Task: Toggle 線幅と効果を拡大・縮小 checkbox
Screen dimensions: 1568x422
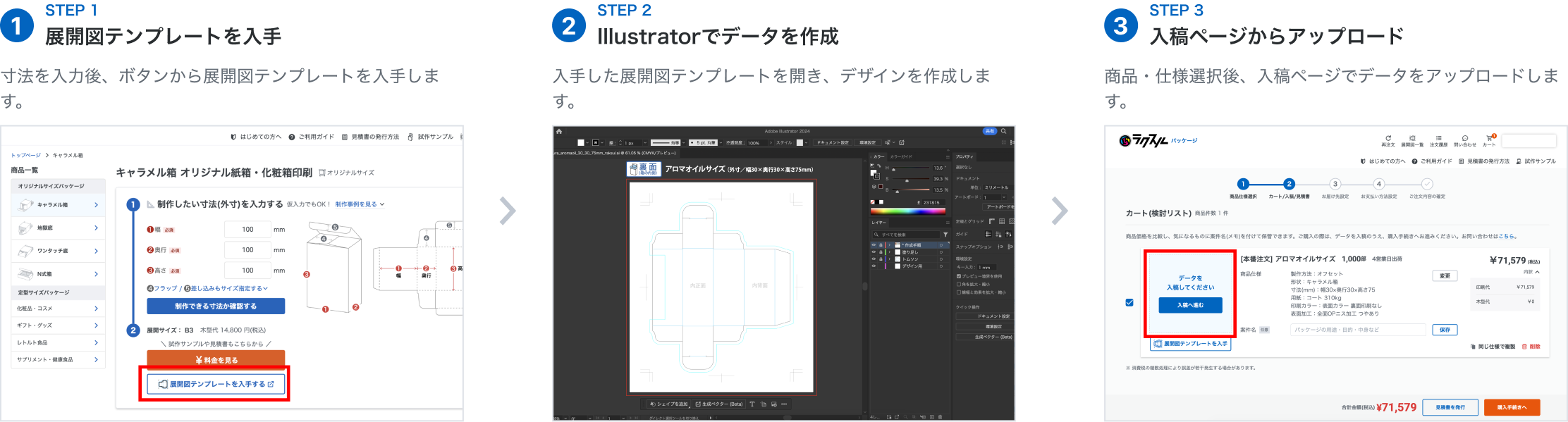Action: click(x=959, y=292)
